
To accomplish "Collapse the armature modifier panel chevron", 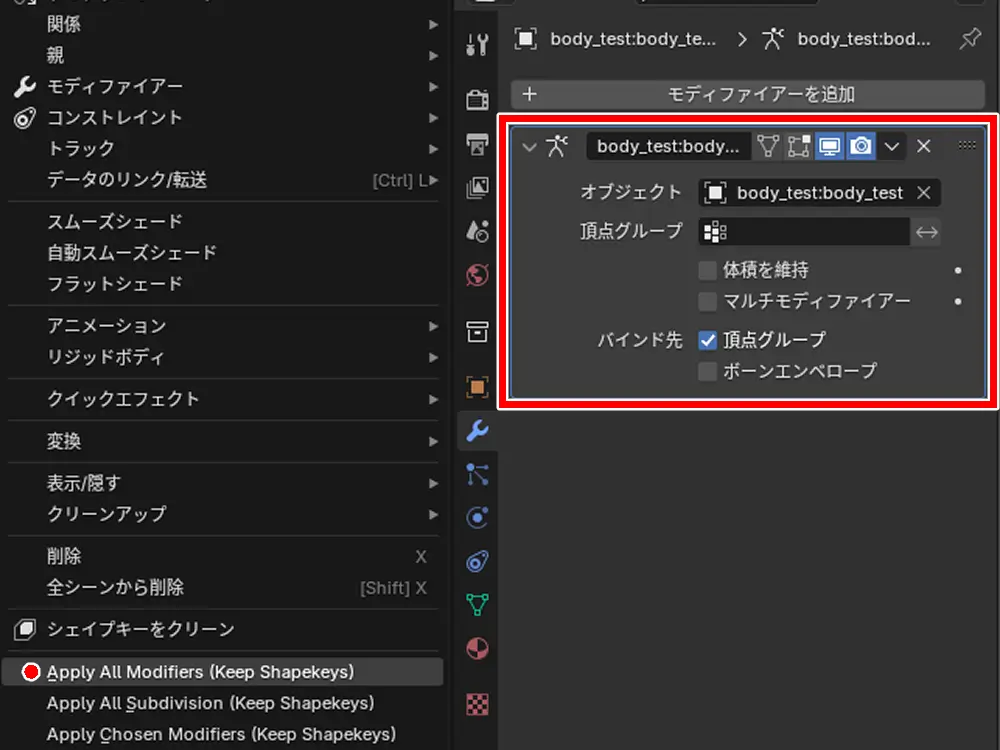I will click(529, 146).
